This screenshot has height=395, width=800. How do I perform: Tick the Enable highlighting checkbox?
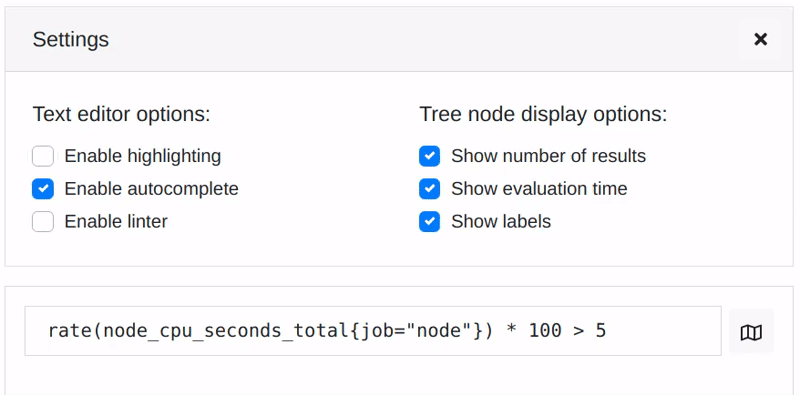coord(43,156)
